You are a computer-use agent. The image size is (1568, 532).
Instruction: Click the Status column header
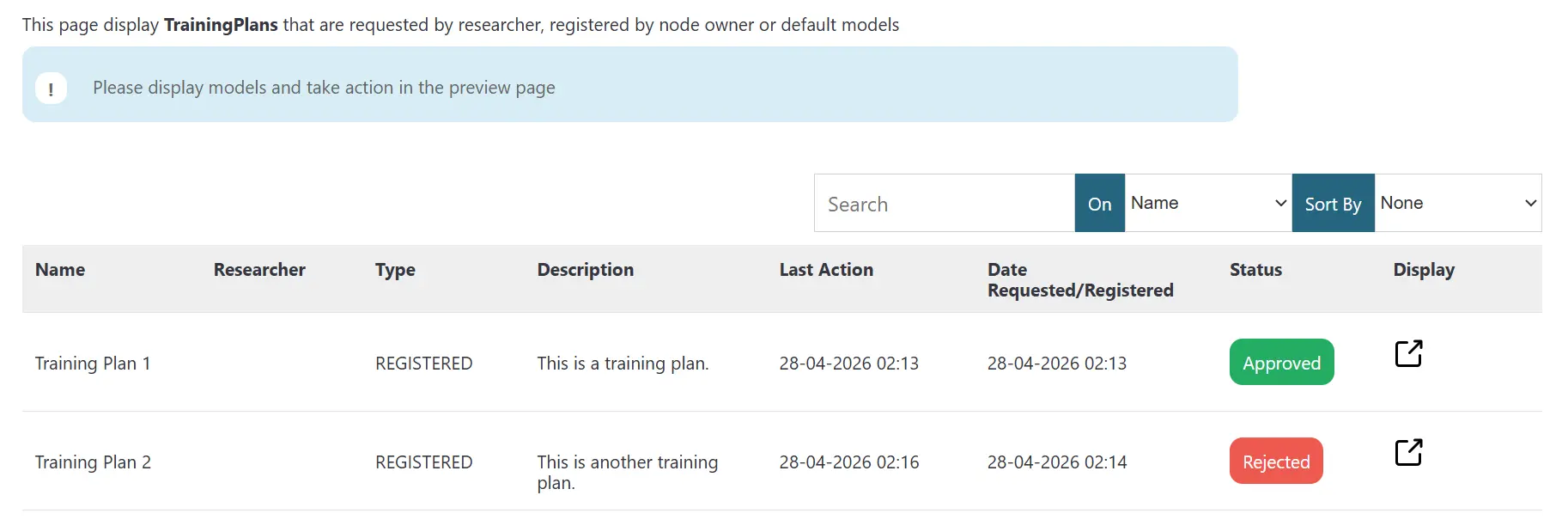tap(1255, 270)
